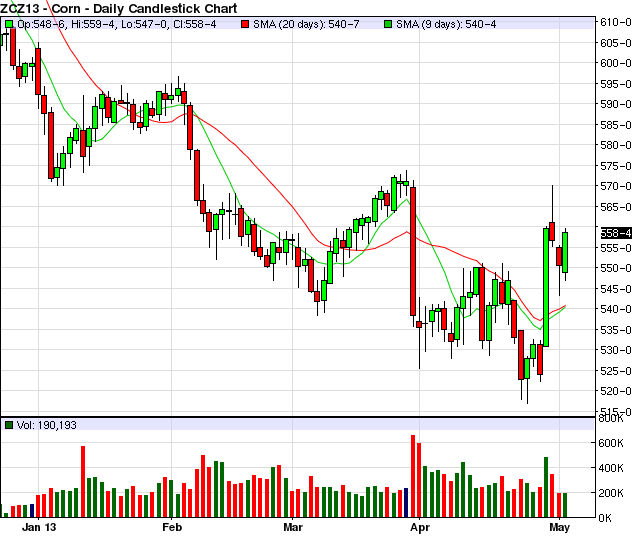Click the blue volume bar before April
This screenshot has width=640, height=536.
[x=406, y=503]
